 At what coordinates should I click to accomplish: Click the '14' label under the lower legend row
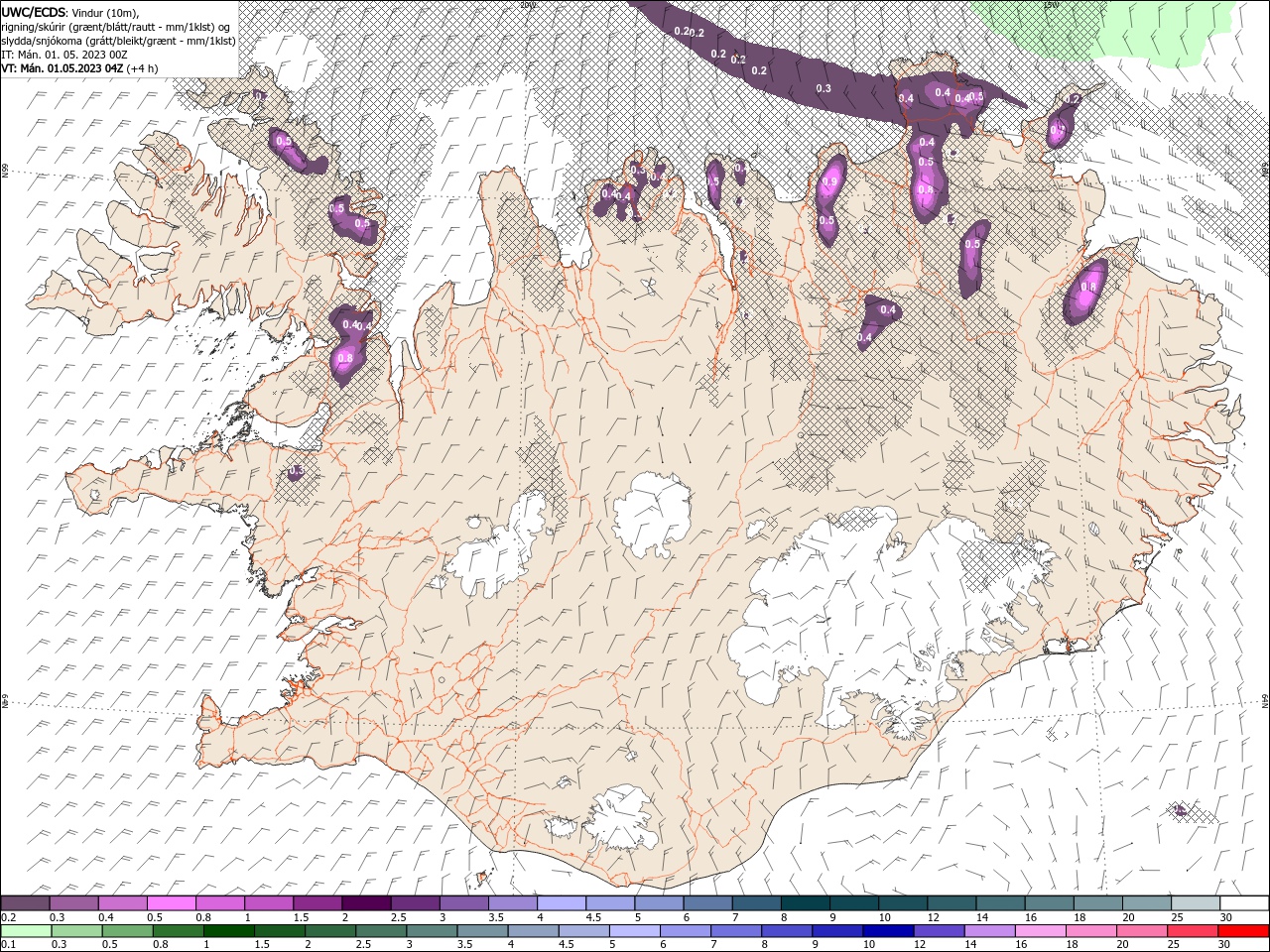coord(970,944)
